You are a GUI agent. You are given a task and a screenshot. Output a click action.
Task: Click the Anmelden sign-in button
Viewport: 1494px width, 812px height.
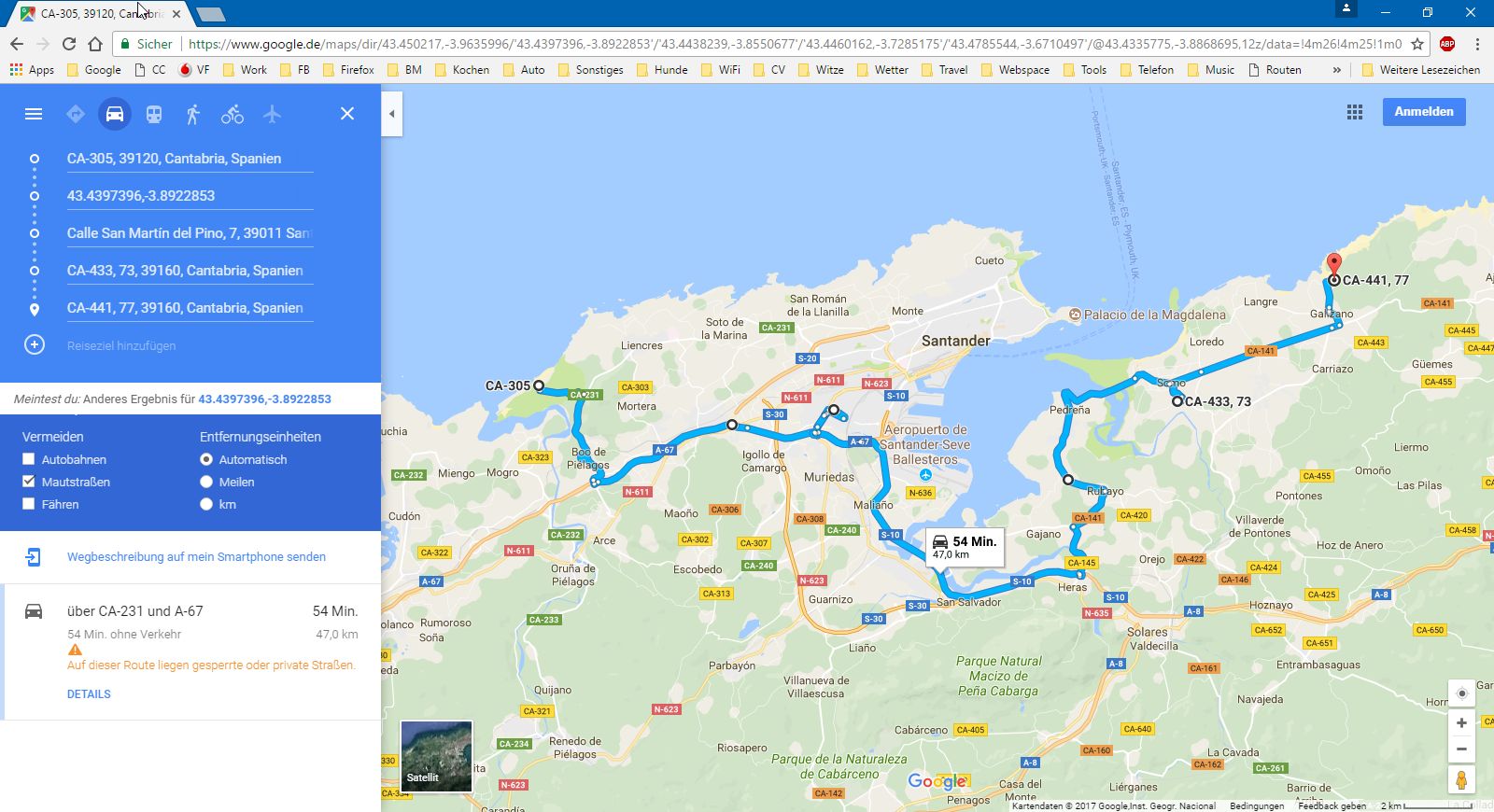coord(1423,112)
